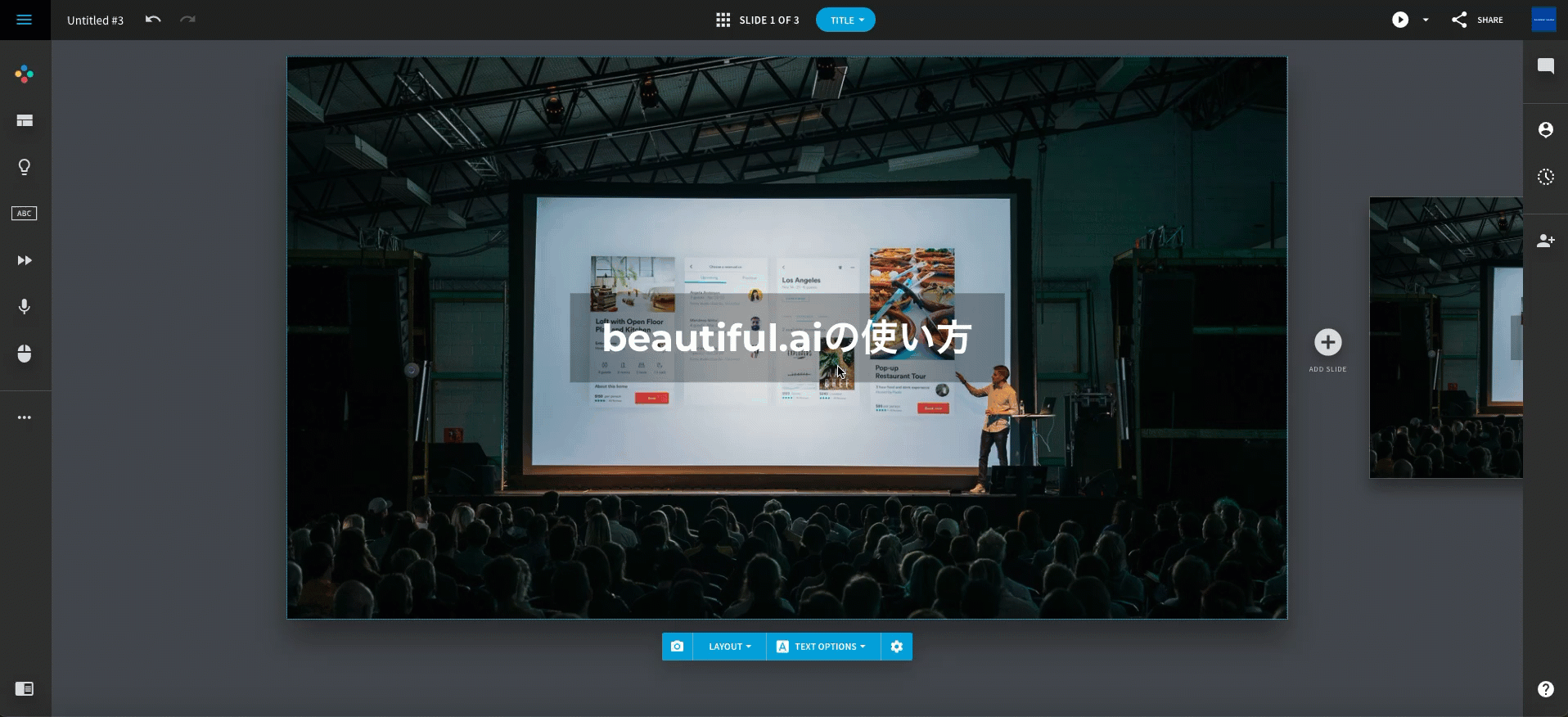This screenshot has width=1568, height=717.
Task: Click the ADD SLIDE plus button
Action: [1327, 342]
